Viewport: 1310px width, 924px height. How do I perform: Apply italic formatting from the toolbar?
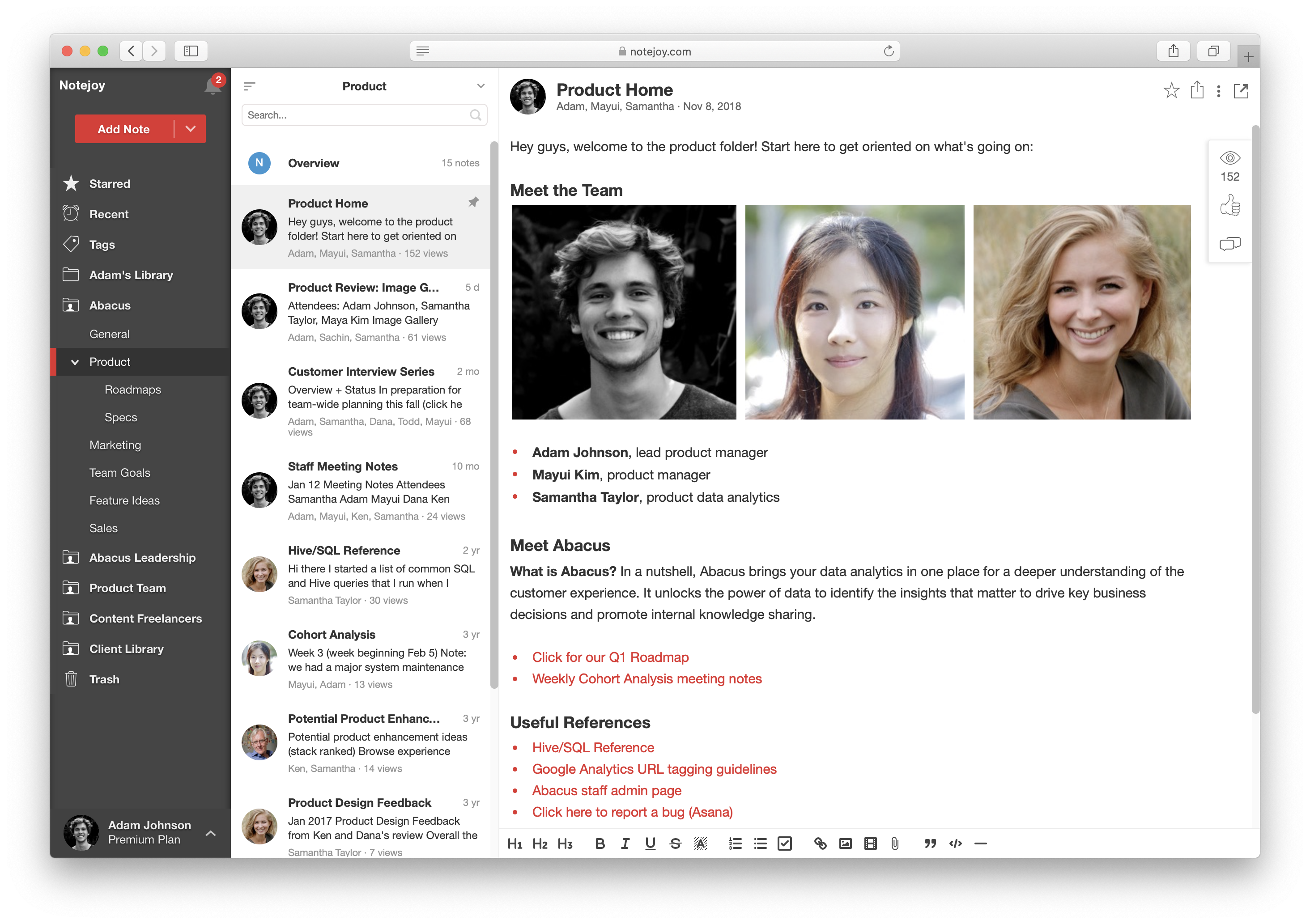click(625, 843)
